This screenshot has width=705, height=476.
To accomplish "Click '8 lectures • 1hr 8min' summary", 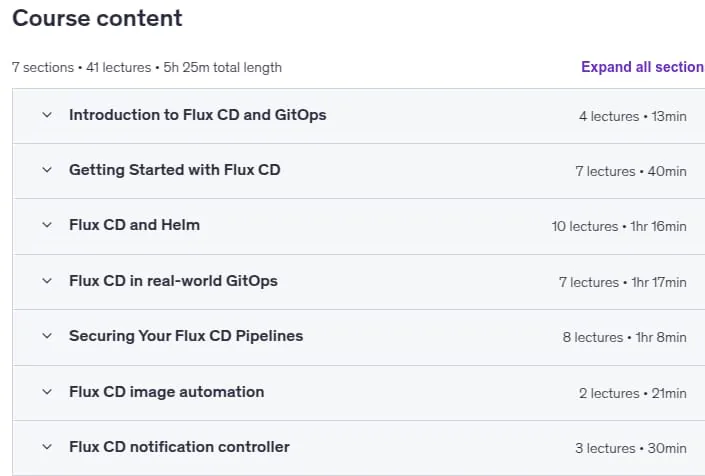I will 625,337.
